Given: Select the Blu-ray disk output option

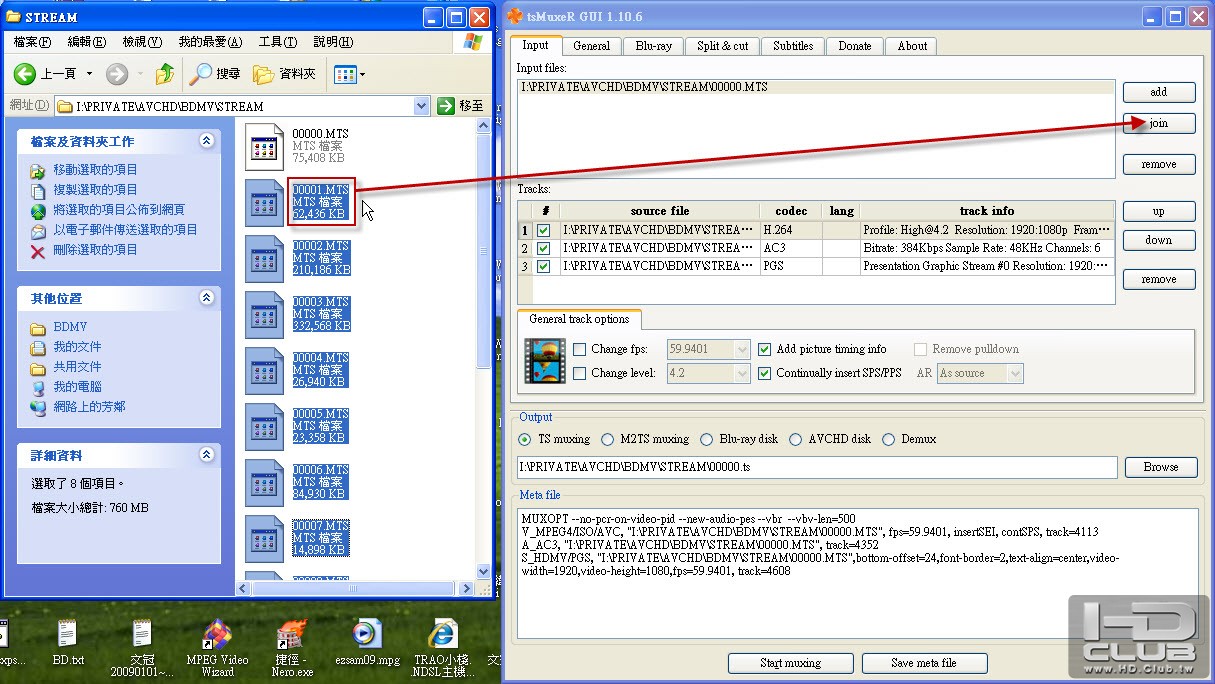Looking at the screenshot, I should 707,439.
